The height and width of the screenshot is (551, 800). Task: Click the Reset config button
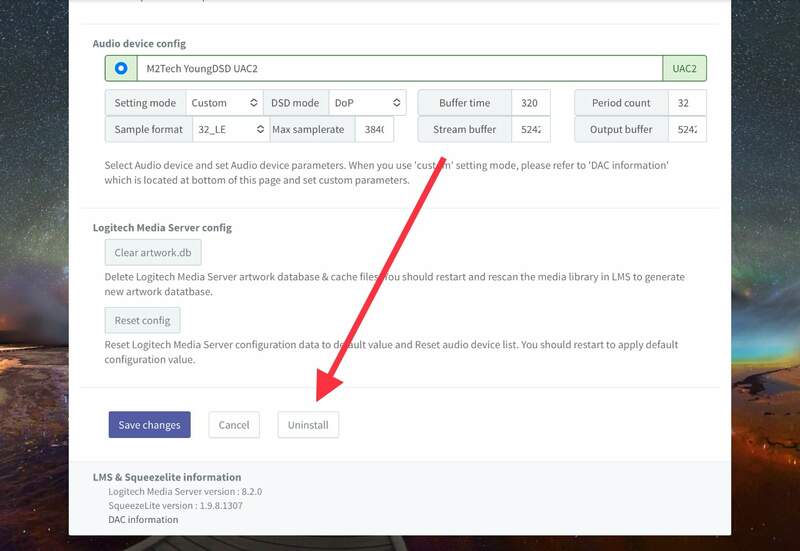(142, 320)
